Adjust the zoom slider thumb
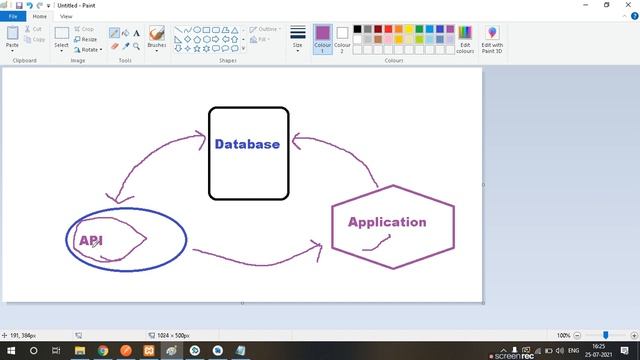 [606, 335]
